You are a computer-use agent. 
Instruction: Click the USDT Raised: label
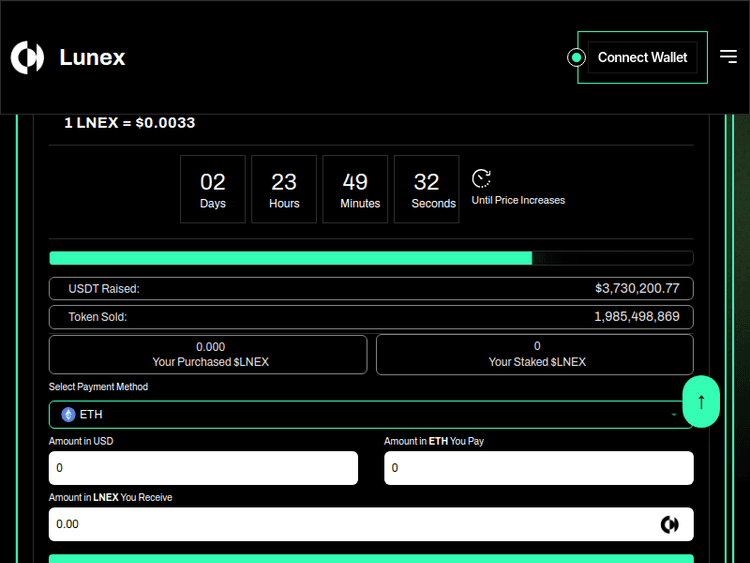[x=104, y=289]
